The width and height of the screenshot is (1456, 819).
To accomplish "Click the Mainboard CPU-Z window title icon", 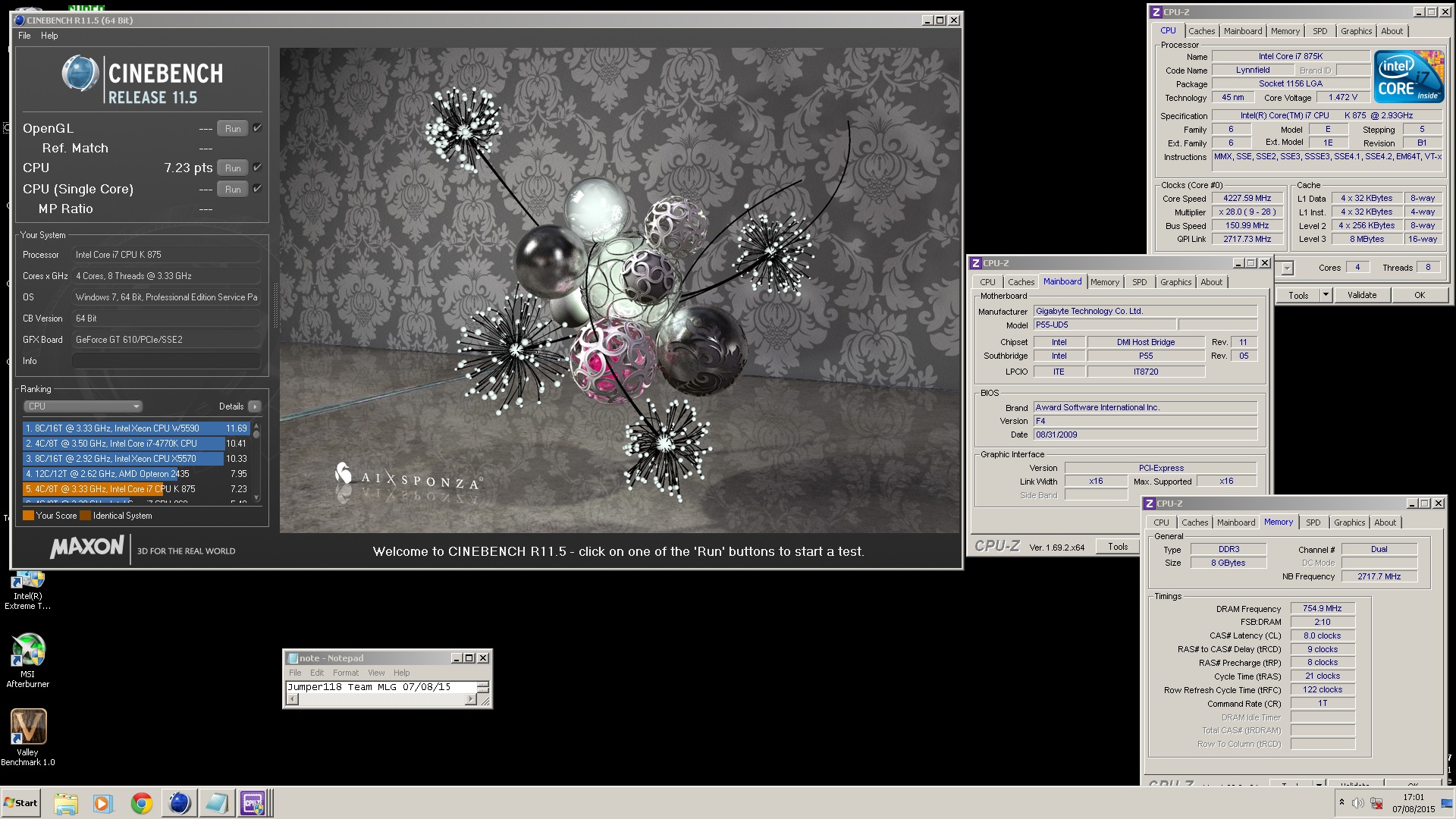I will pos(975,263).
